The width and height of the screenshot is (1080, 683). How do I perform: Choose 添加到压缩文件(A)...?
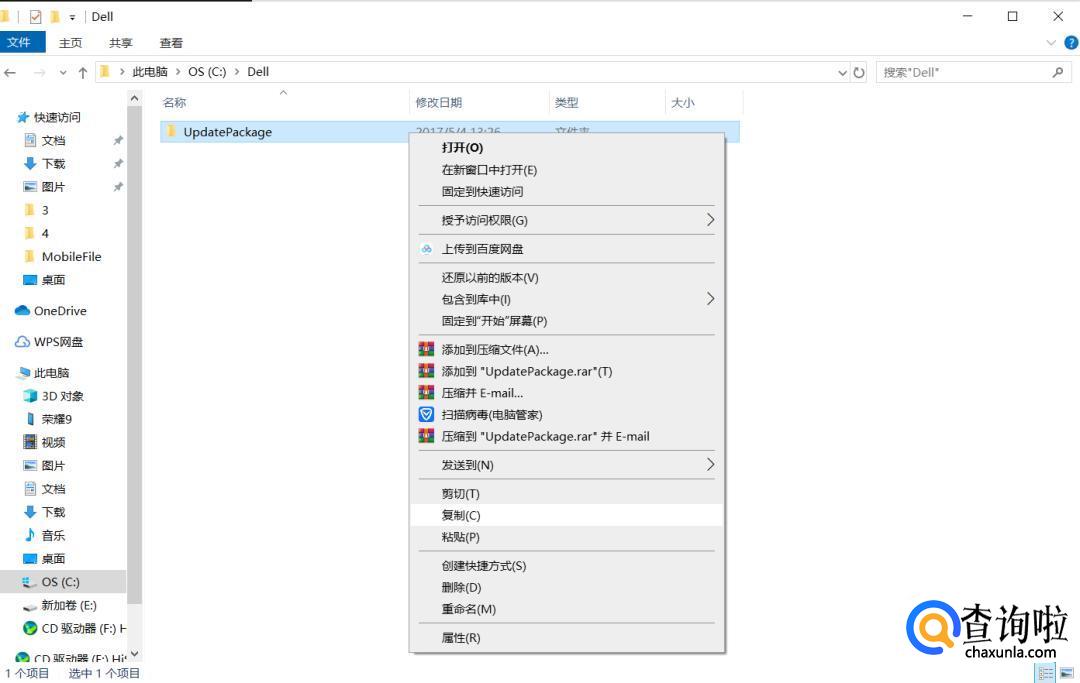[x=567, y=350]
